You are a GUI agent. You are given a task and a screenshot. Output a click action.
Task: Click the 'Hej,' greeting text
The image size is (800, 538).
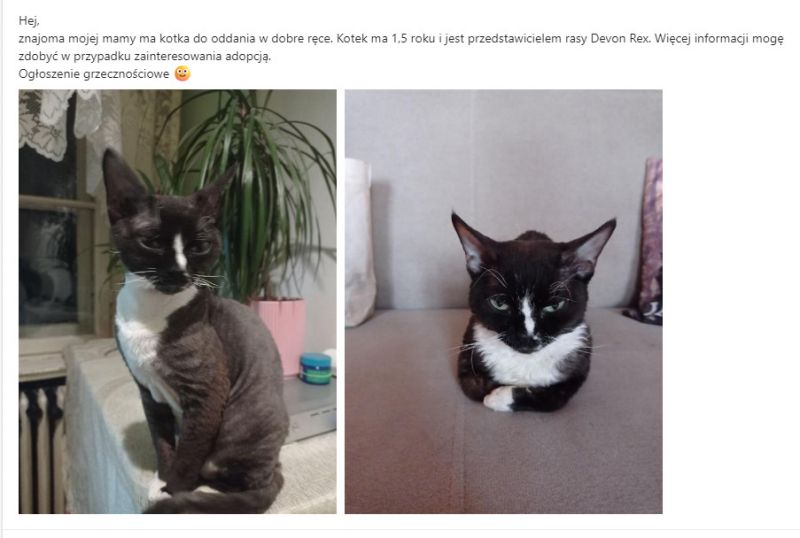(29, 20)
